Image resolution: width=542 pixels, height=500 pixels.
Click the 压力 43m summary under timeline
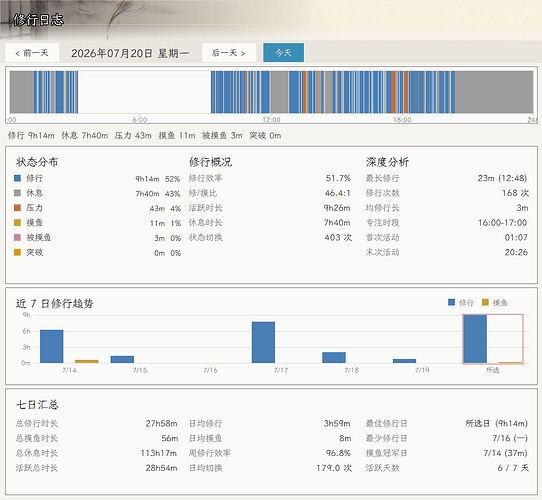[x=133, y=136]
